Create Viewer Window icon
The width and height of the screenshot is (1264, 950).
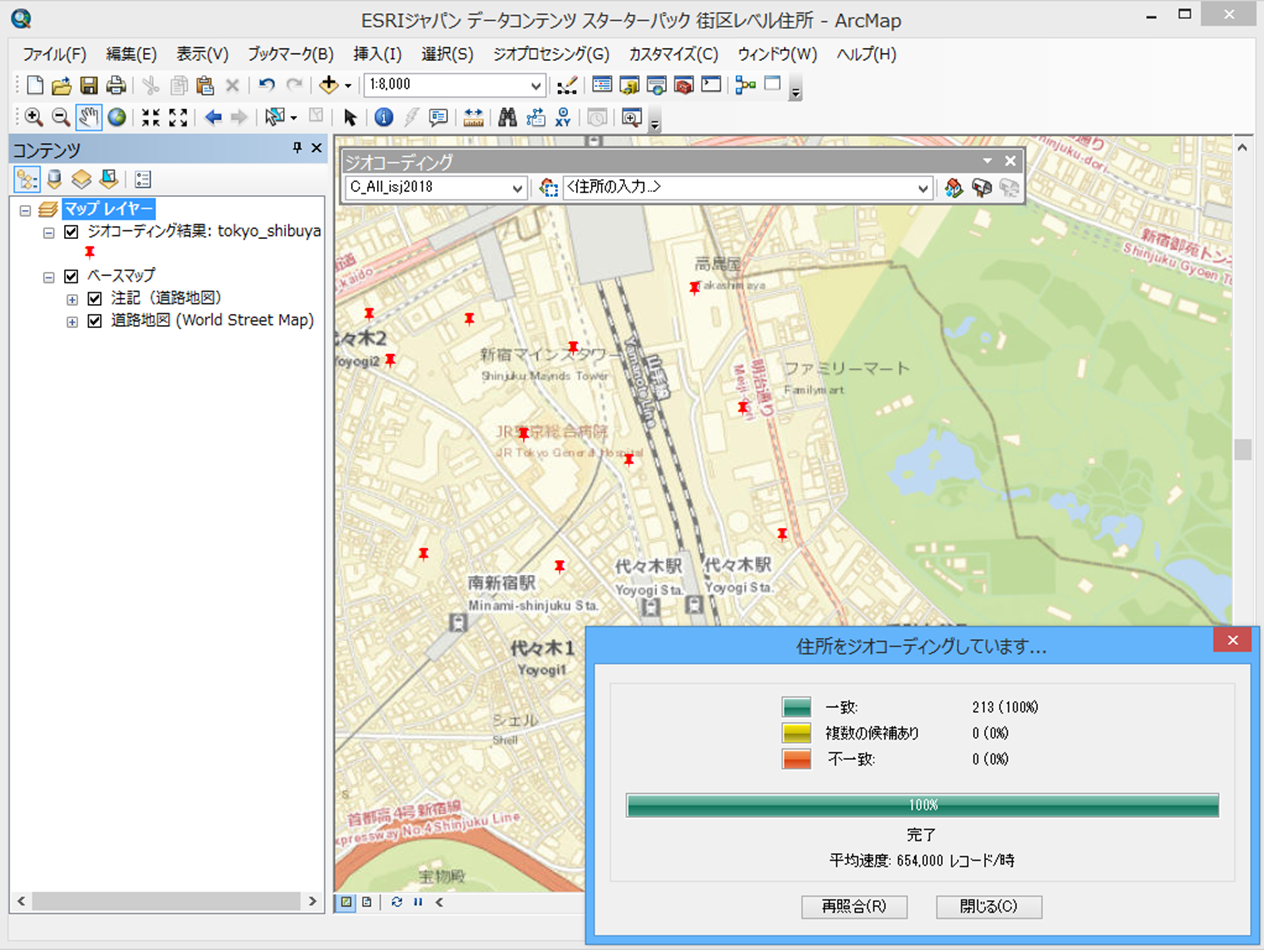[631, 117]
